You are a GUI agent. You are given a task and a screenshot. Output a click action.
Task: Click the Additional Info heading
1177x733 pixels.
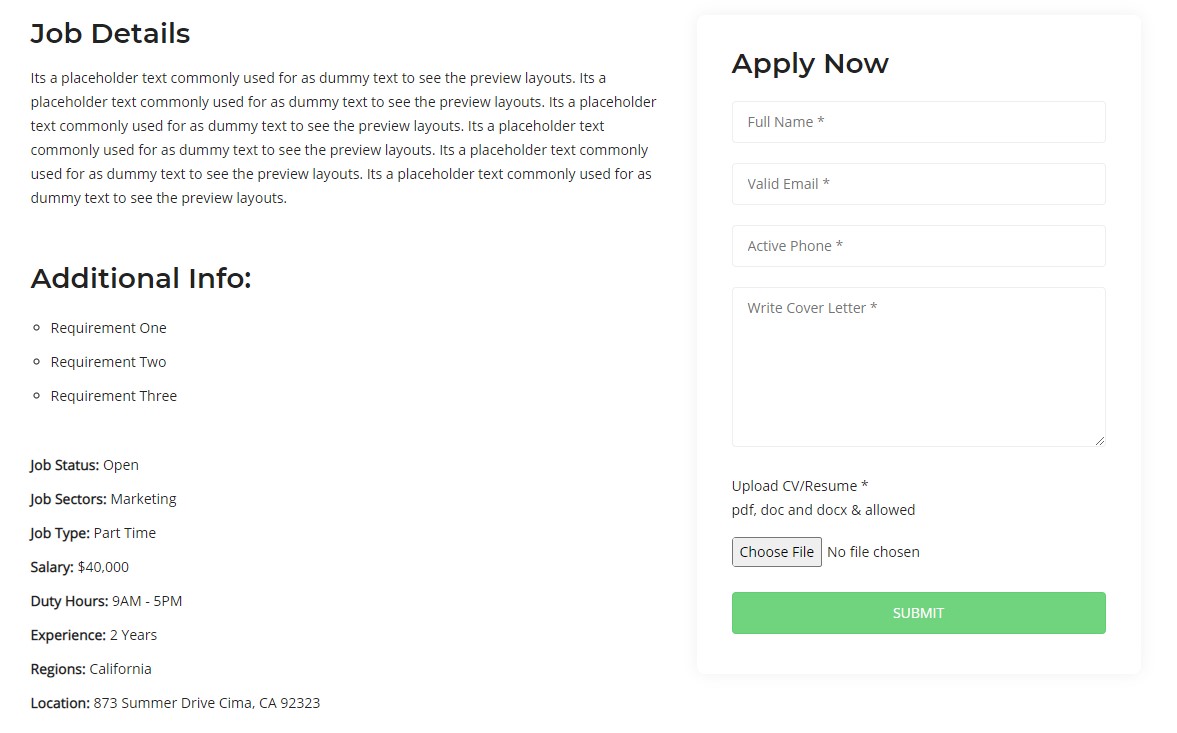click(141, 278)
